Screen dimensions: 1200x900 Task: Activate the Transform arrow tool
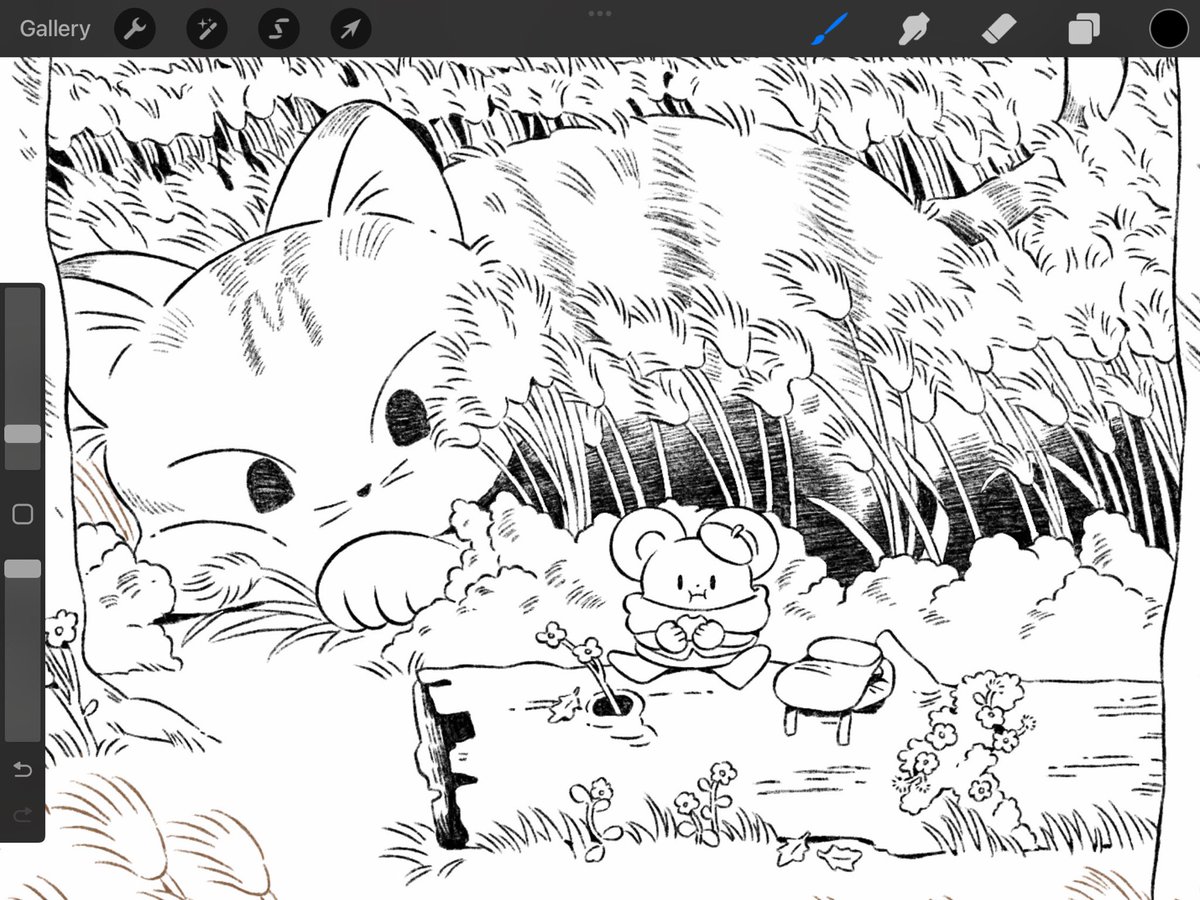350,29
